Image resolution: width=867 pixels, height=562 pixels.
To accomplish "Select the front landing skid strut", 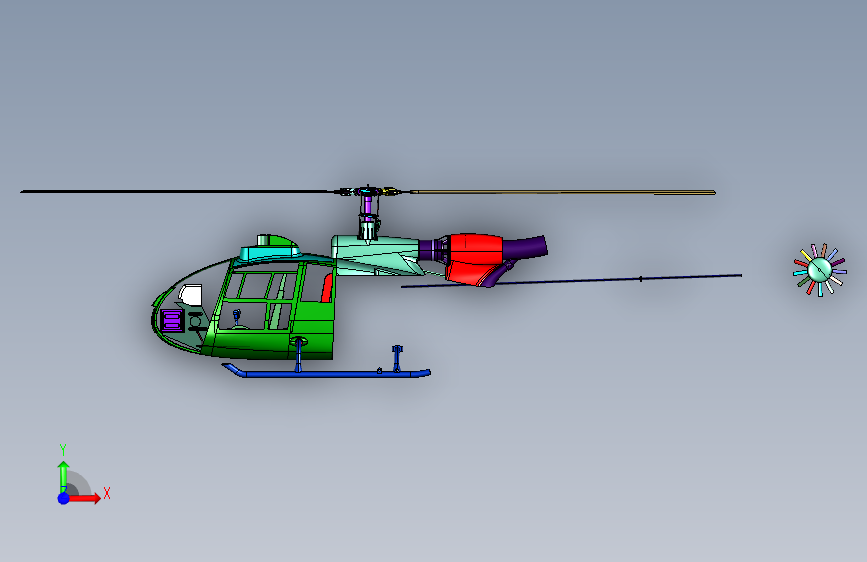I will pos(299,354).
